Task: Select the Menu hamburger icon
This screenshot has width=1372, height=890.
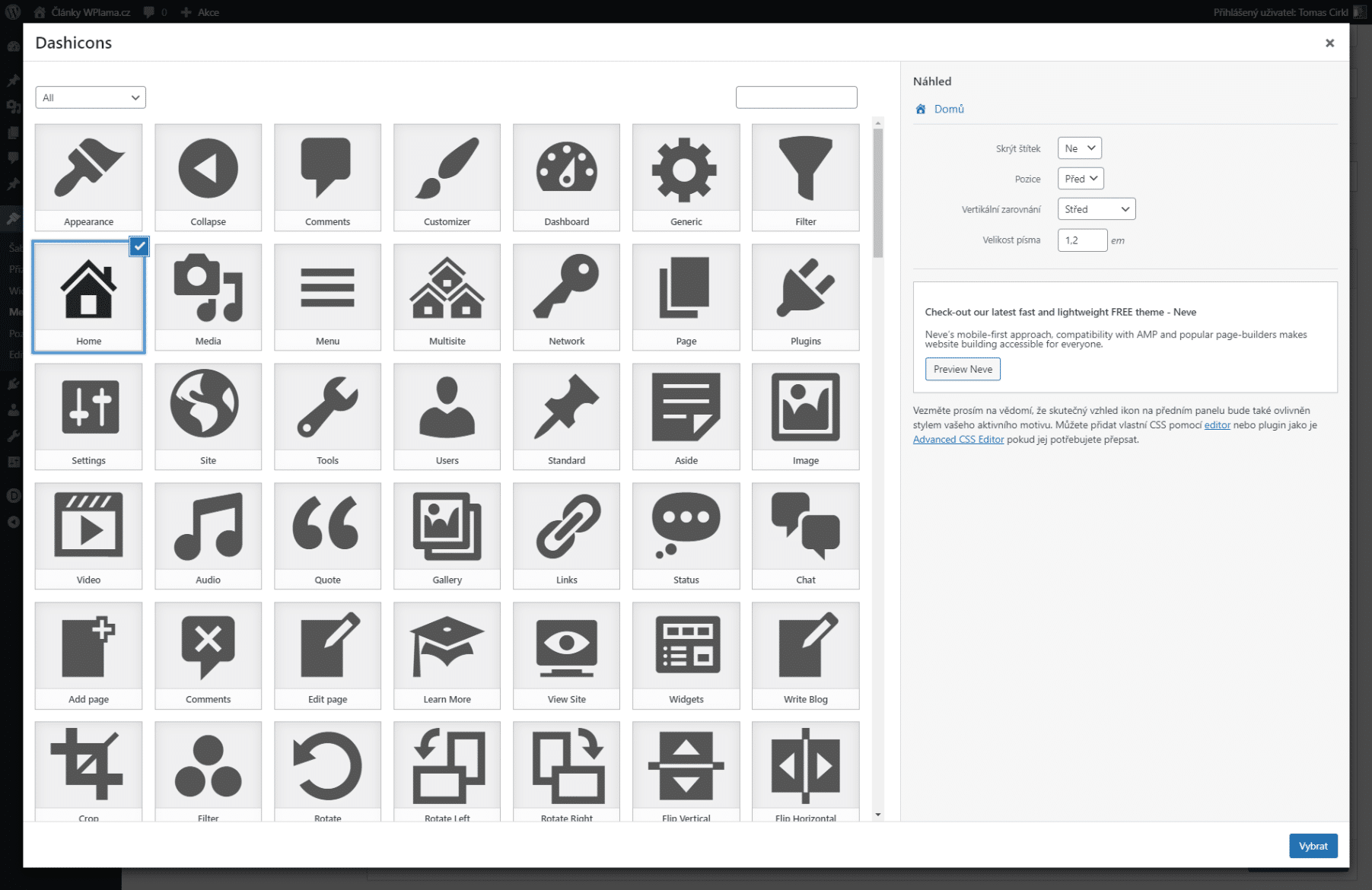Action: coord(327,297)
